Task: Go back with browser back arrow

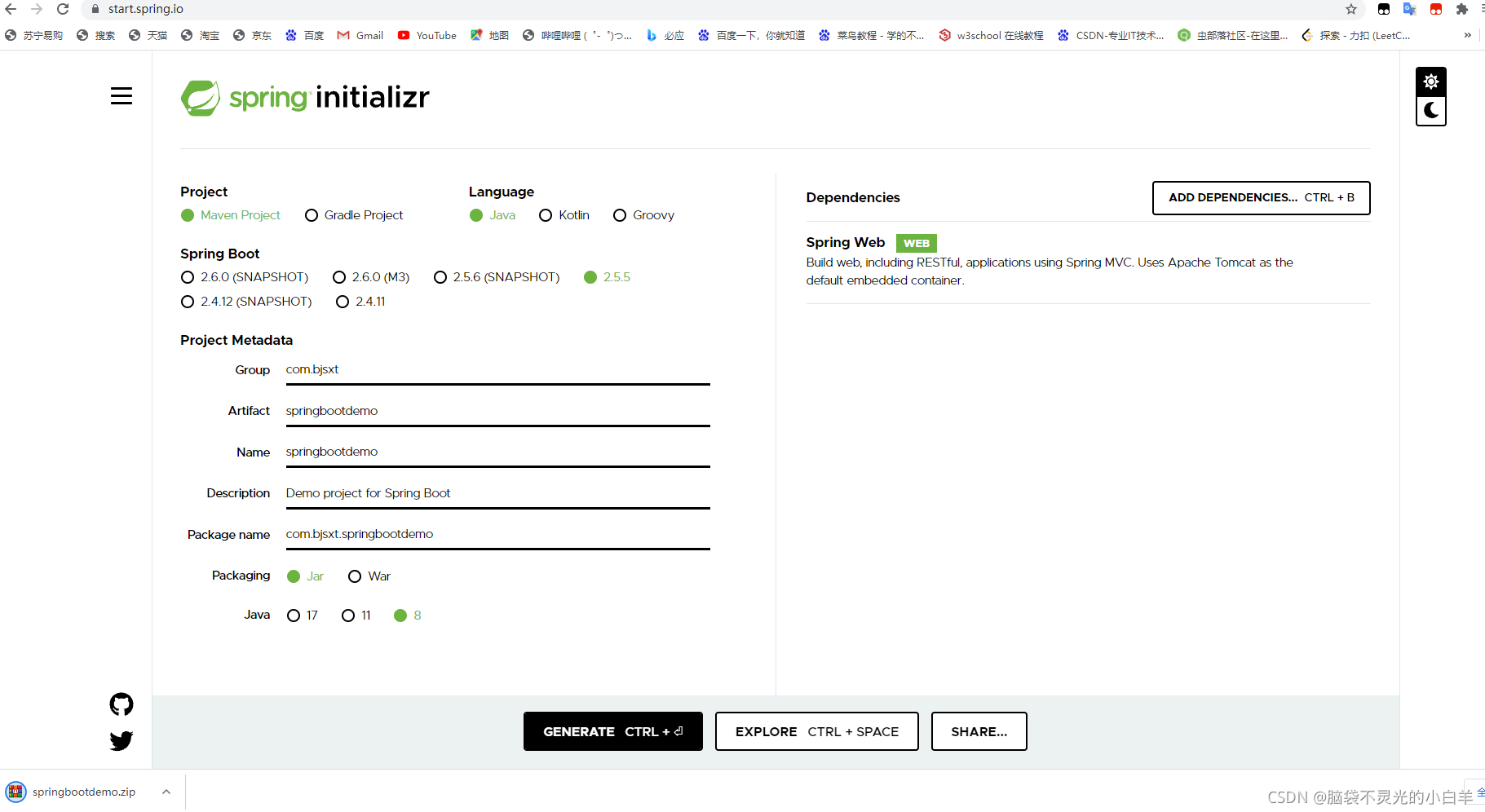Action: point(11,9)
